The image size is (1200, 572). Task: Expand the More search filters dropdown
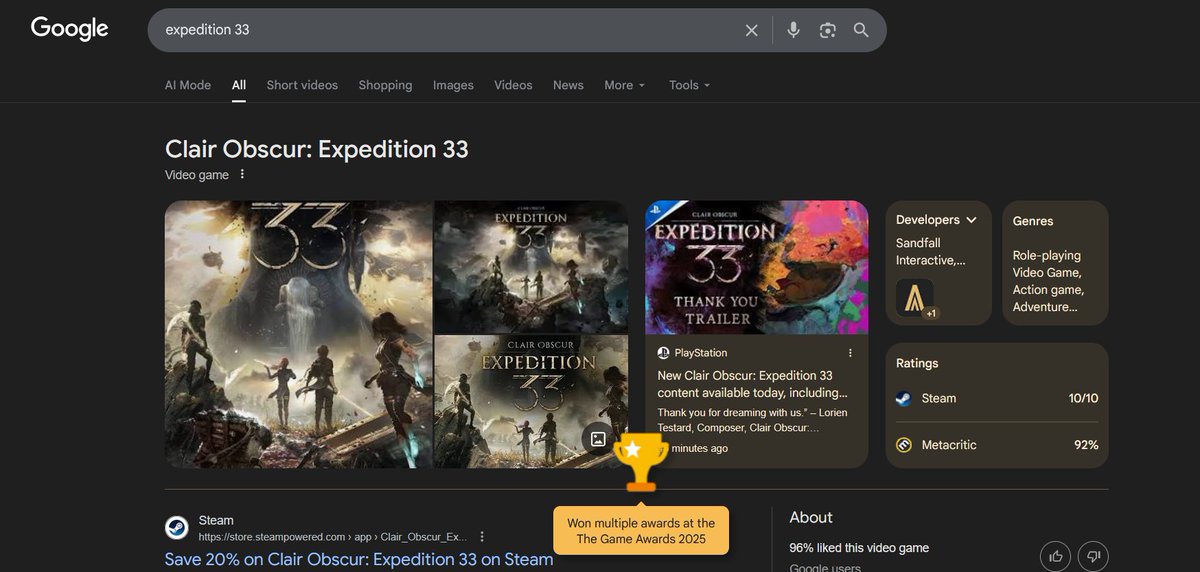click(x=624, y=85)
